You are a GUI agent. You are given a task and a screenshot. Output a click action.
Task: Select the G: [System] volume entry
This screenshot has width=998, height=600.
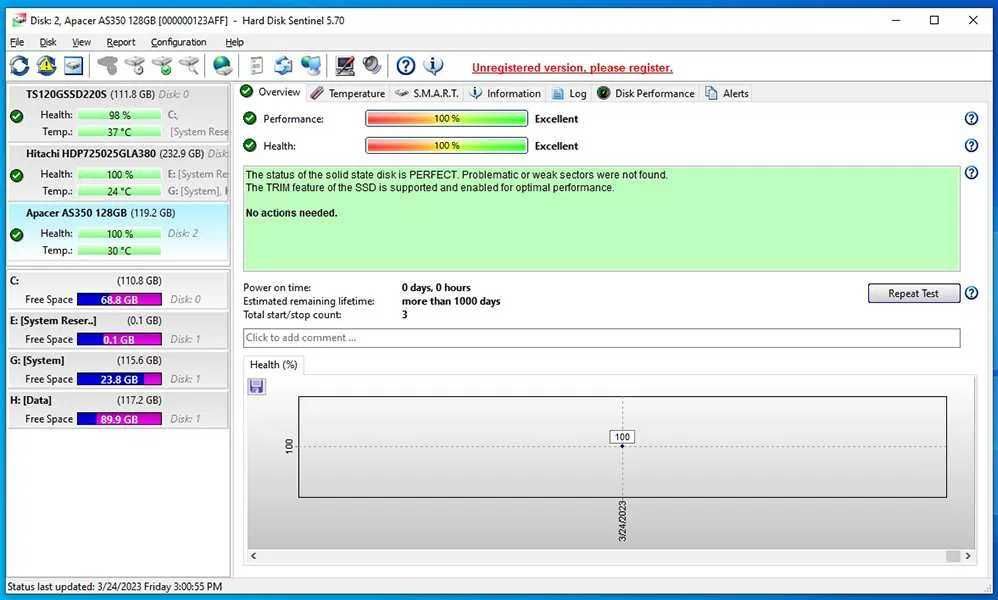click(118, 370)
